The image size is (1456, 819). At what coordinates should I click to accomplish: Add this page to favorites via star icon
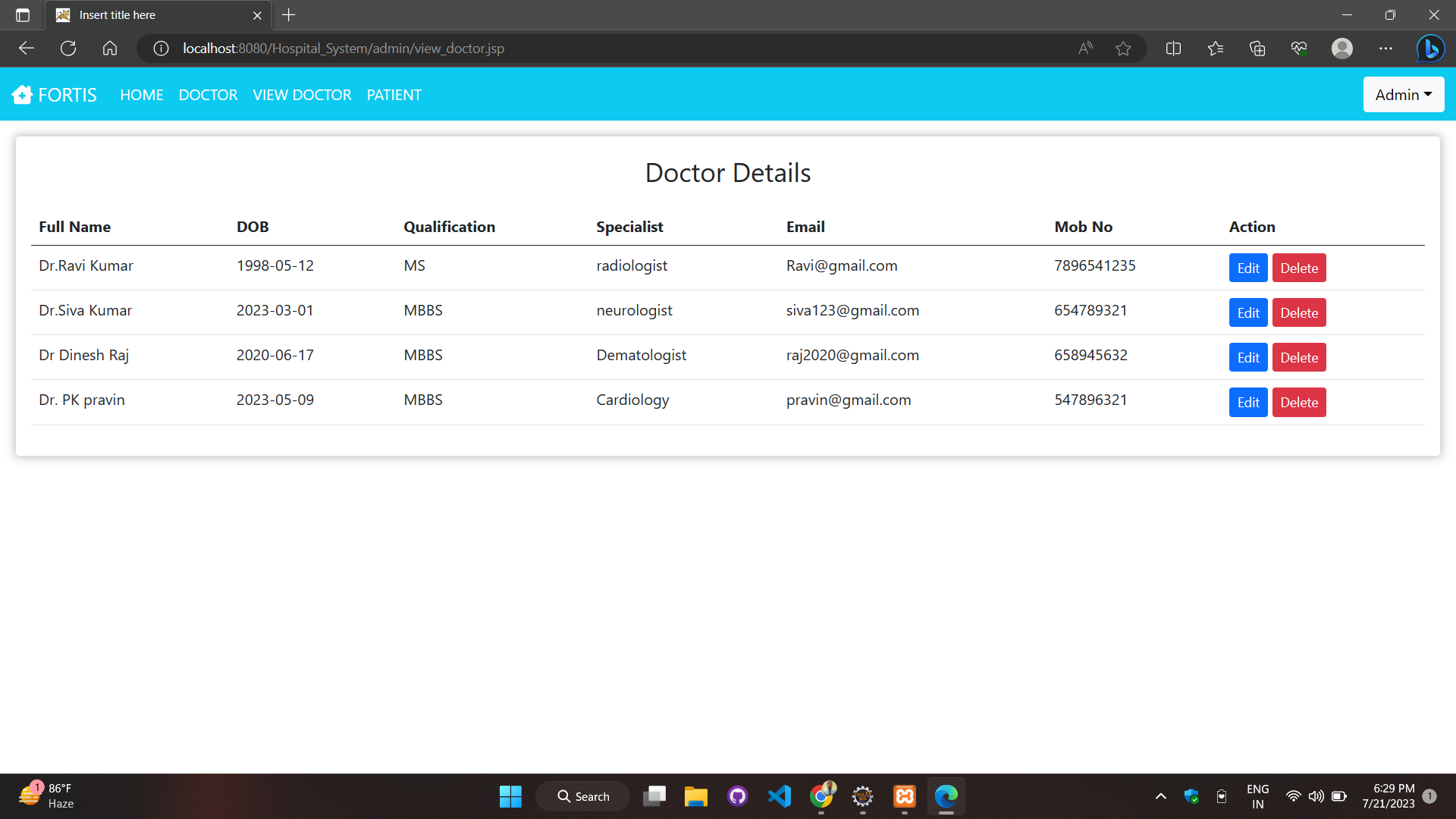[1123, 48]
